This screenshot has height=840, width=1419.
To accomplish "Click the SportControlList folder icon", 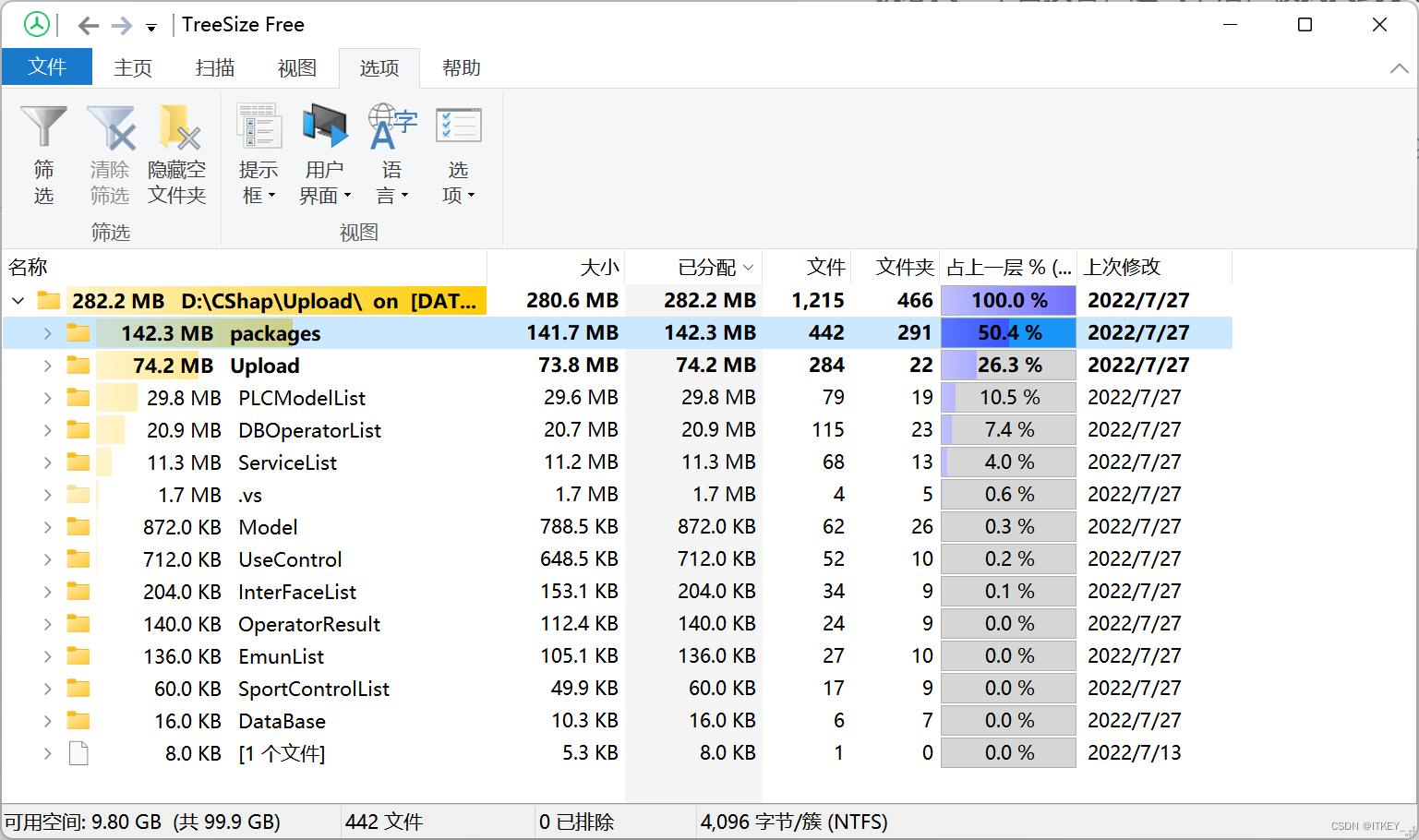I will click(x=78, y=689).
